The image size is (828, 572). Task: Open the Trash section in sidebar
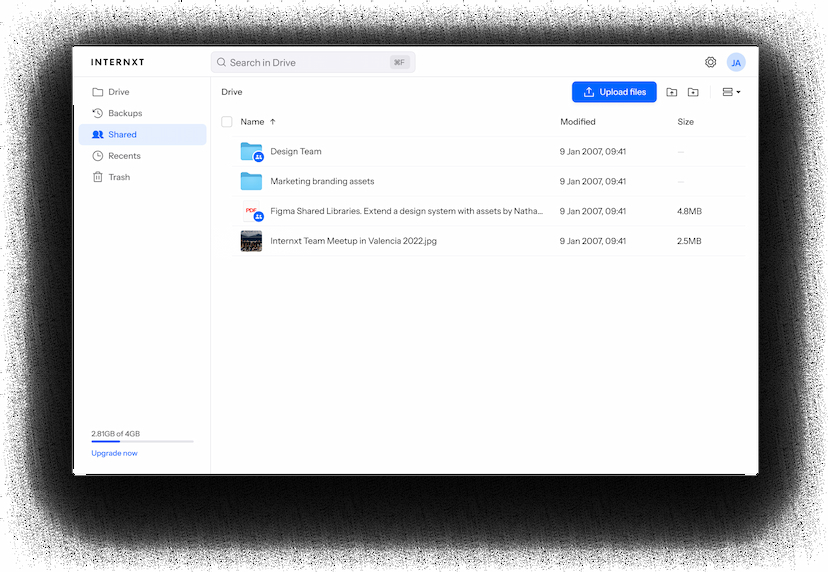pyautogui.click(x=119, y=177)
